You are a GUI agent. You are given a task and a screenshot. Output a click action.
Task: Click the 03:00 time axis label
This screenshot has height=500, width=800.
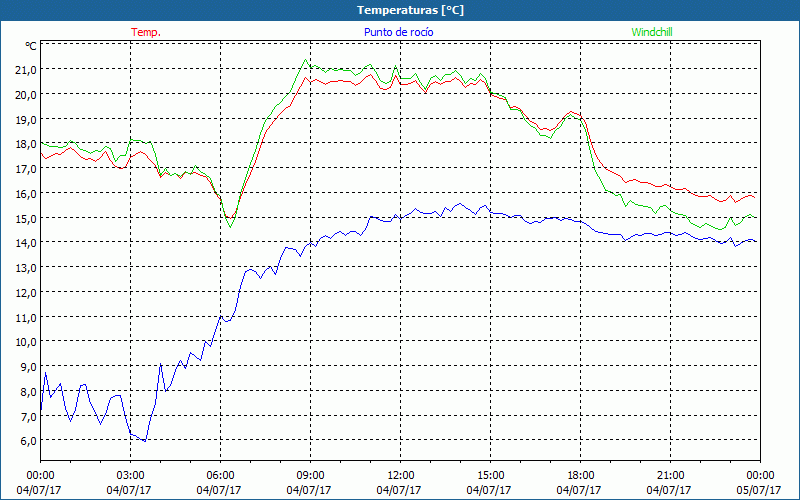[130, 476]
